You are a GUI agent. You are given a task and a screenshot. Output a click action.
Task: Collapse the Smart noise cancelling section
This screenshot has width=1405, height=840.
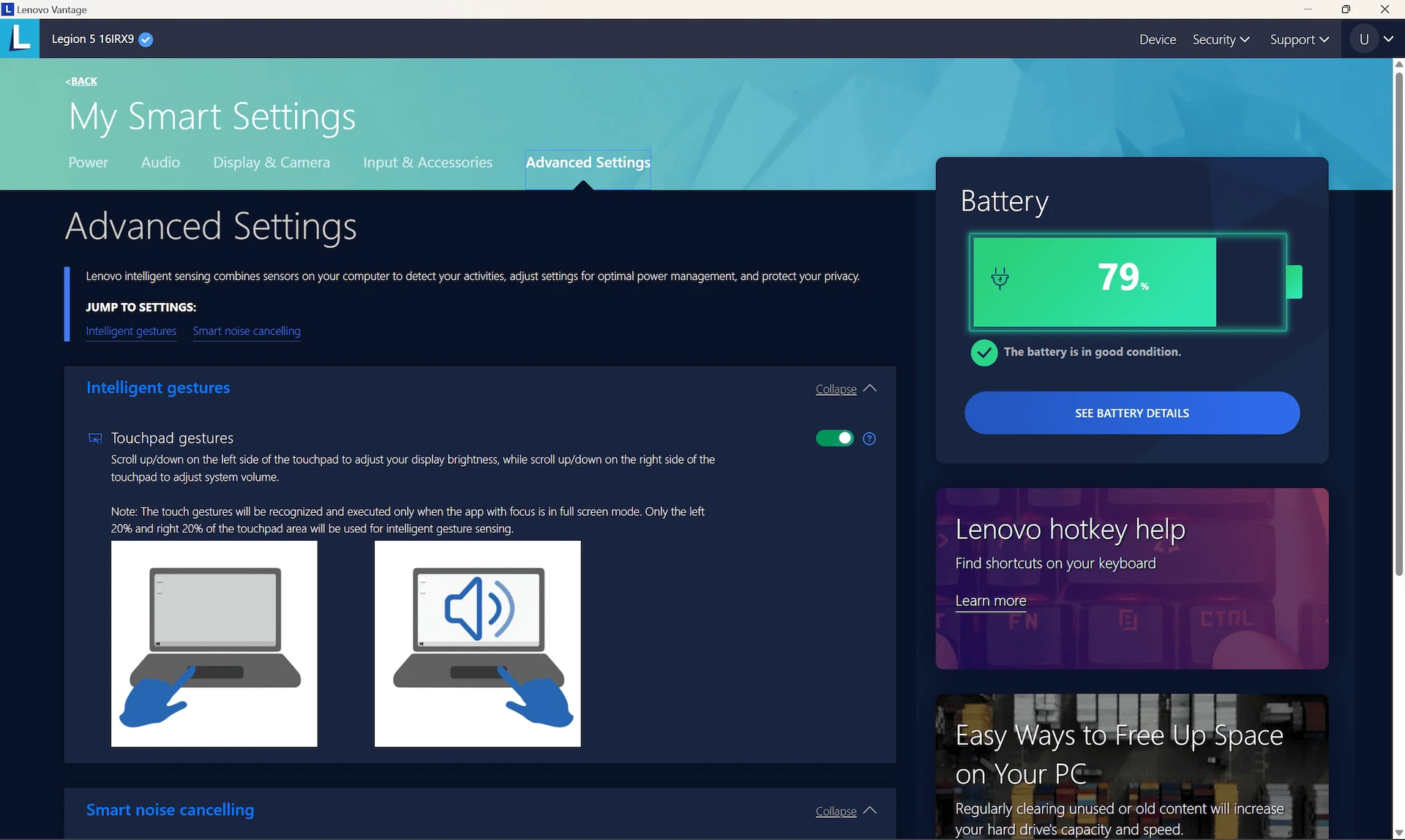coord(846,811)
